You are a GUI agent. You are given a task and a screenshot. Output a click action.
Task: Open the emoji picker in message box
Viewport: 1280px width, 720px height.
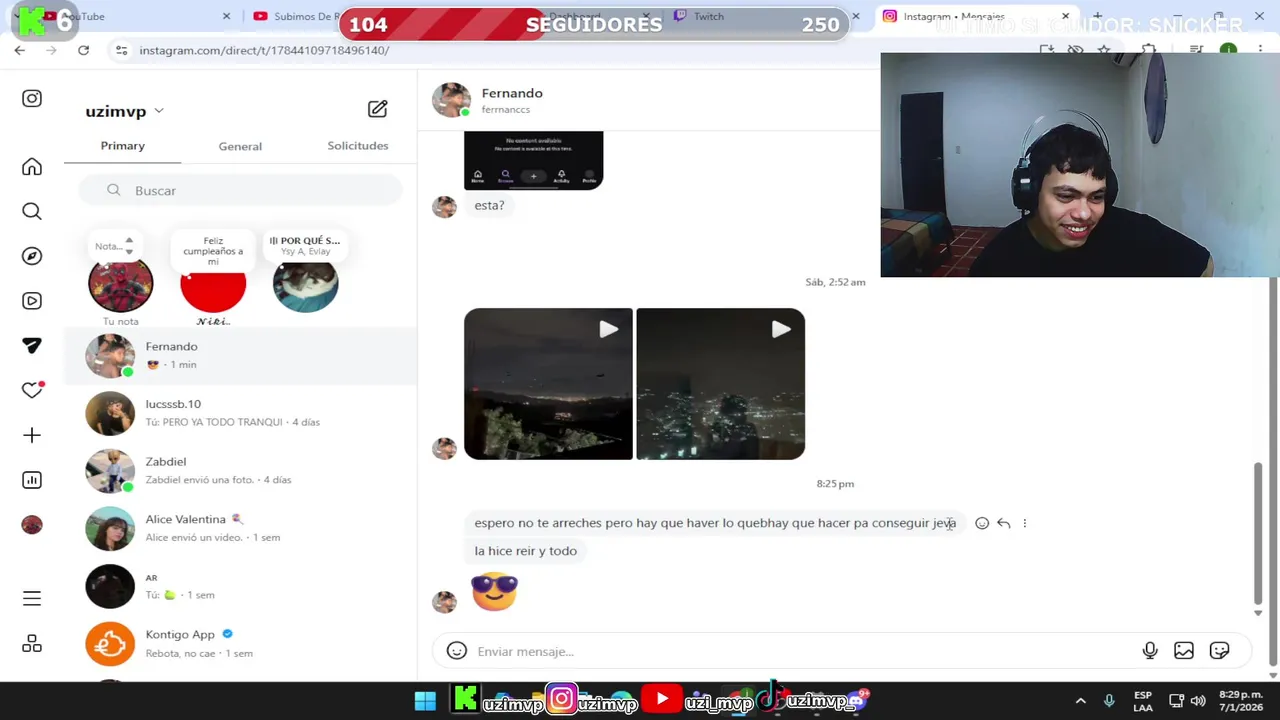coord(457,651)
